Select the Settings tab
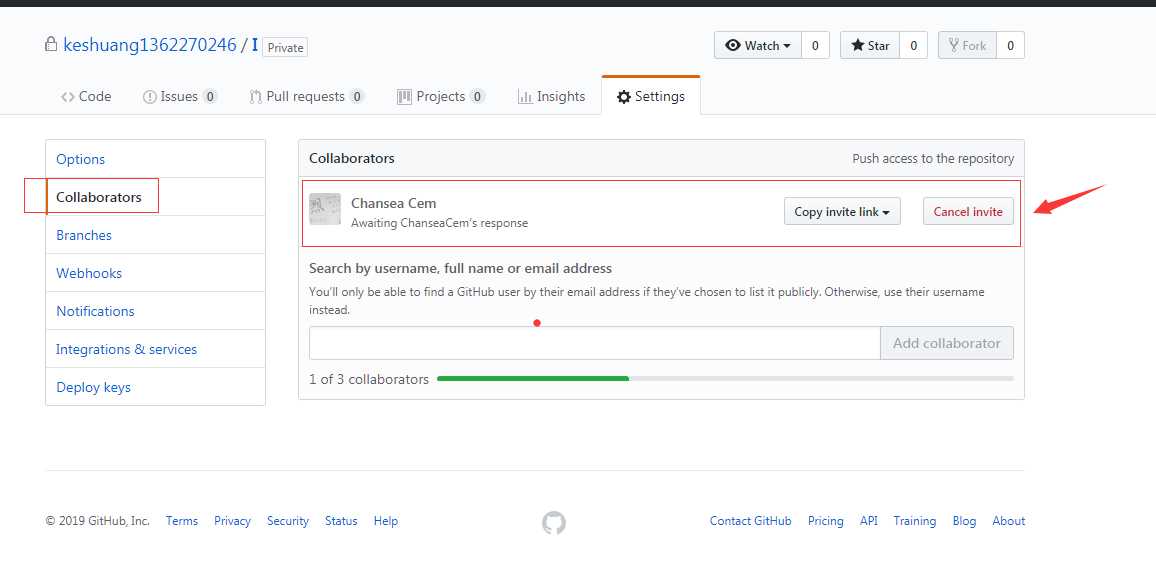The image size is (1156, 561). tap(651, 97)
